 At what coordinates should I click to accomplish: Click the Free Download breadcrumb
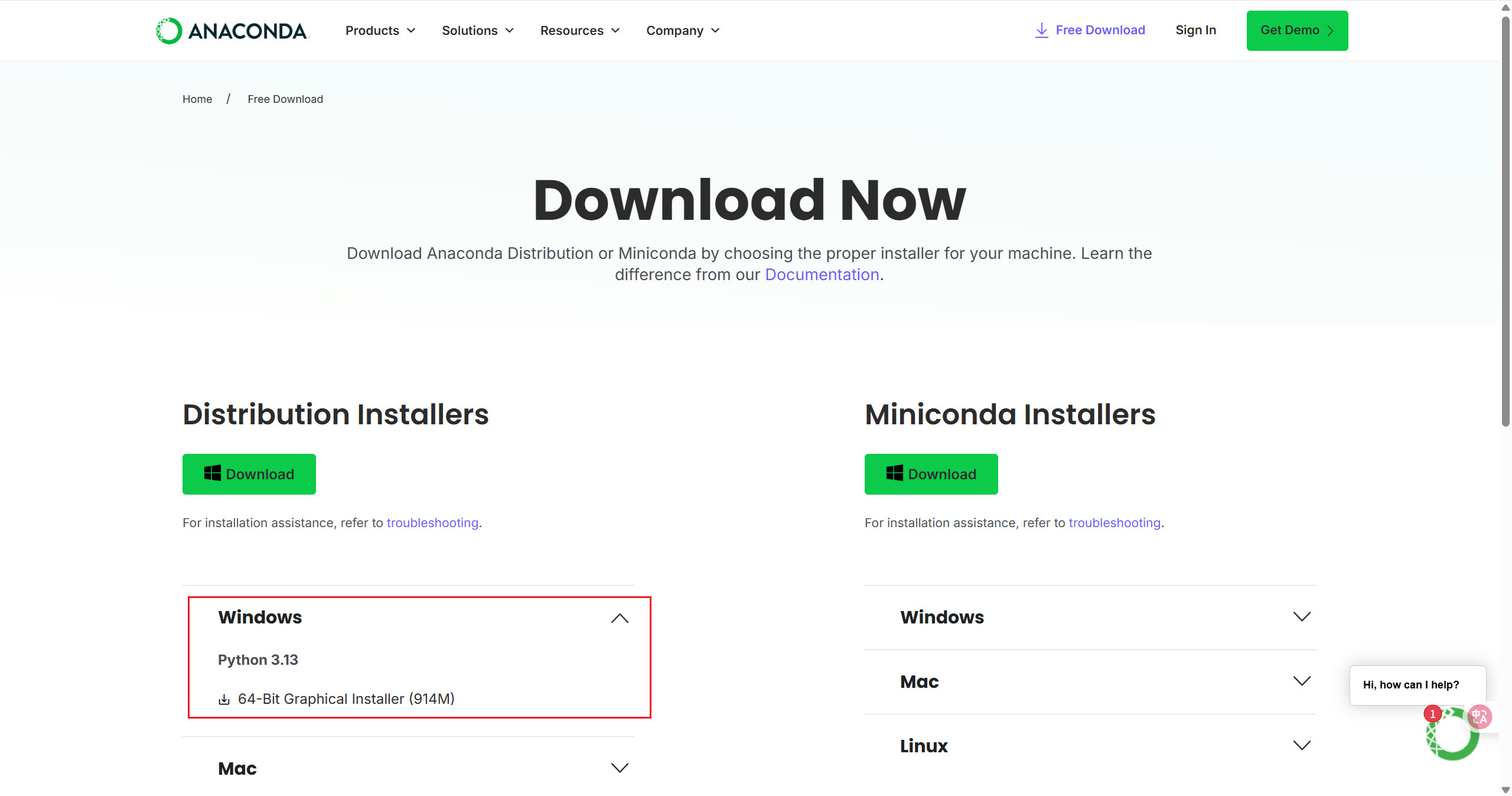click(285, 99)
